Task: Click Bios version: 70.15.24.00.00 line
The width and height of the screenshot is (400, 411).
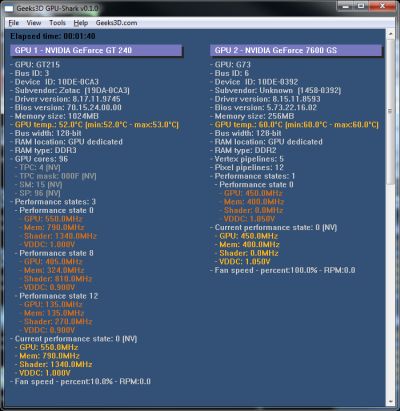Action: [x=66, y=107]
